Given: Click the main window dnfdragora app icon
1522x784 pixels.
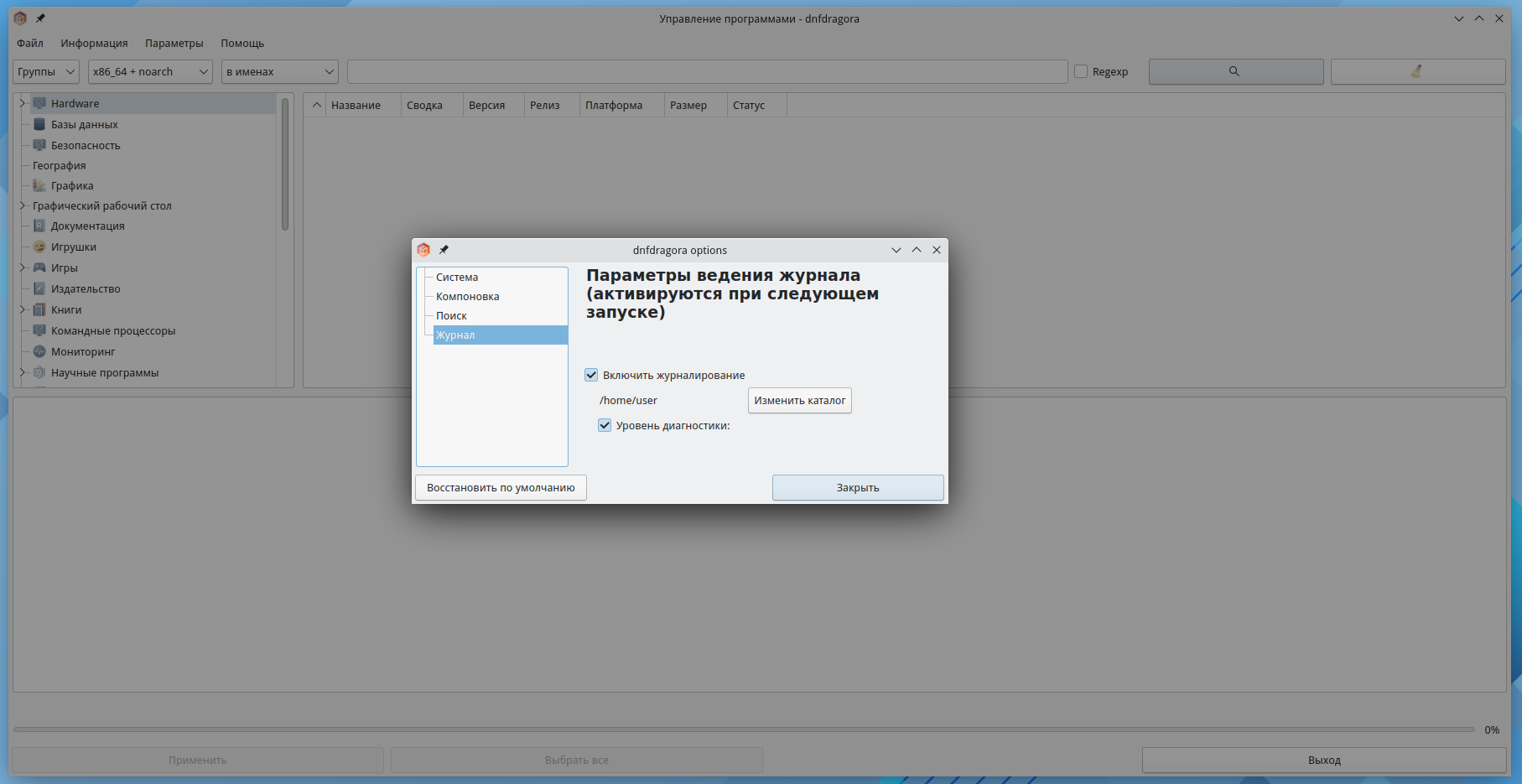Looking at the screenshot, I should tap(20, 18).
